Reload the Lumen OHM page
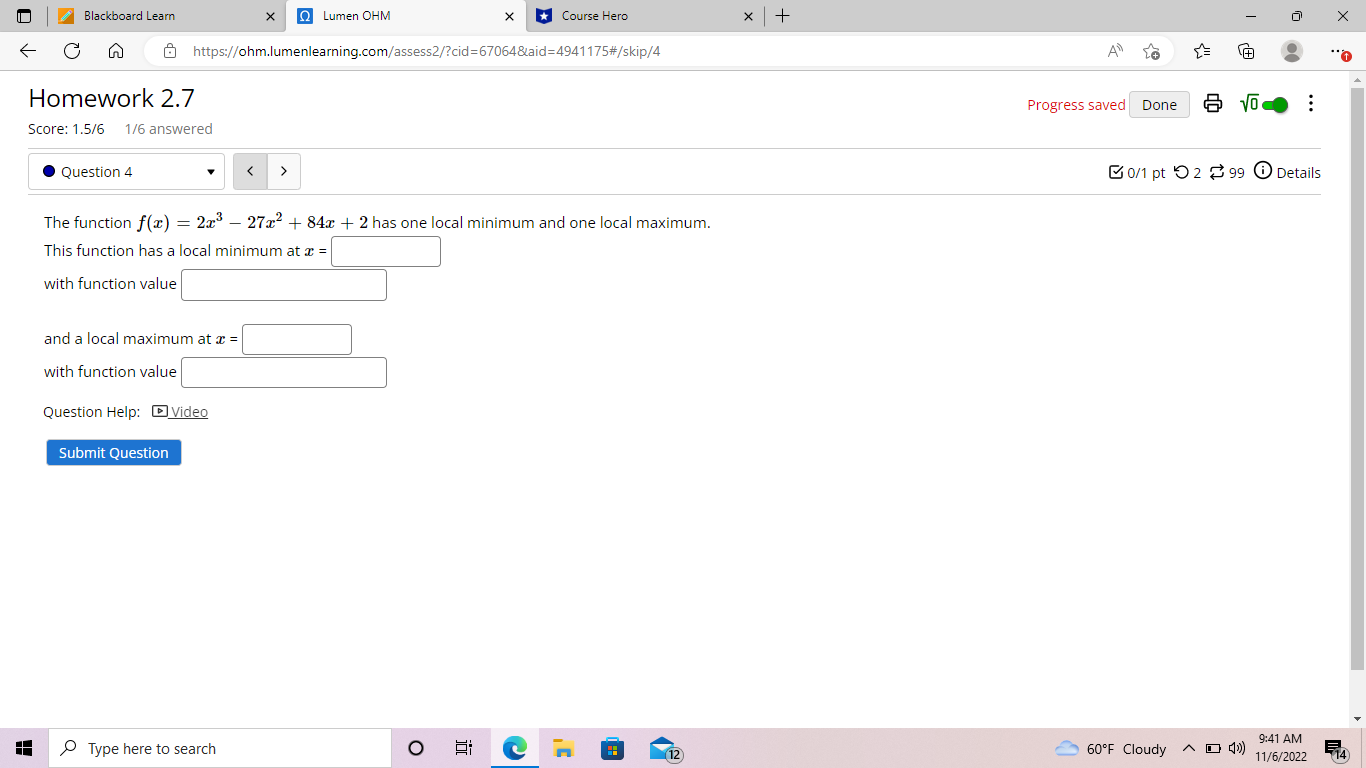Viewport: 1366px width, 768px height. (72, 51)
